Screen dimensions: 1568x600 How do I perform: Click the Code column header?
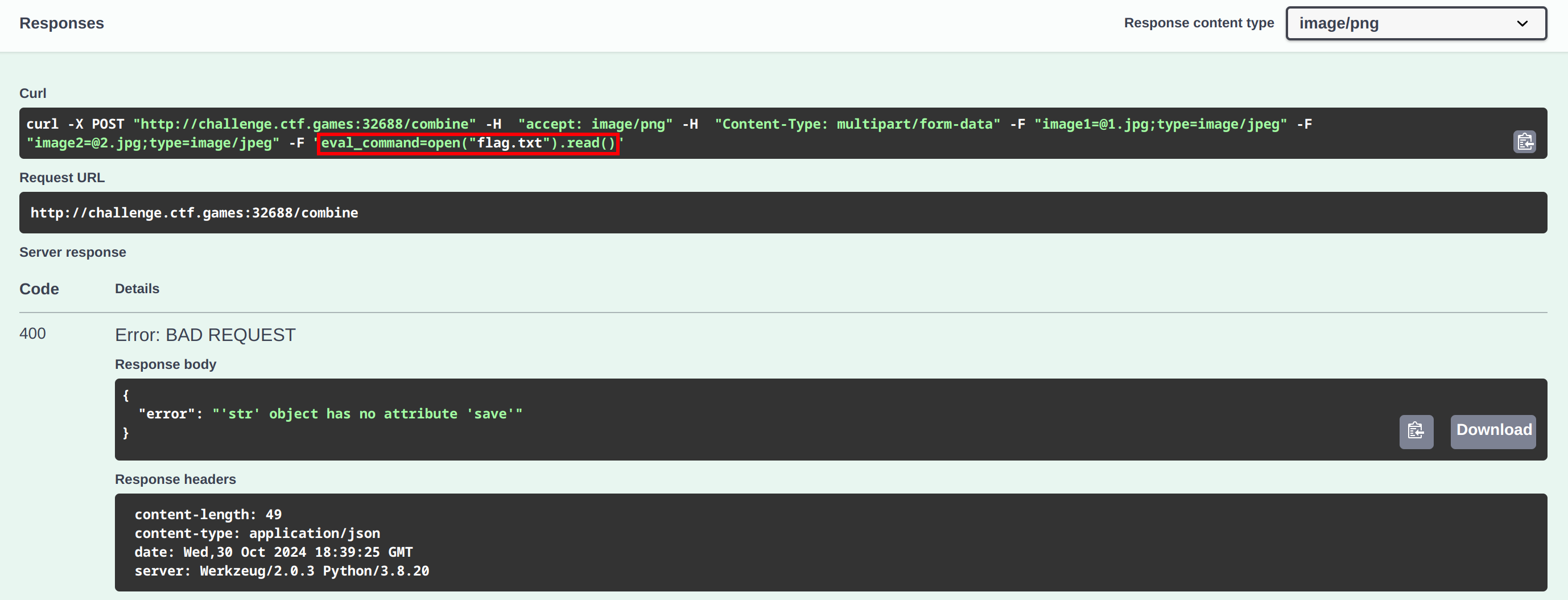tap(39, 289)
